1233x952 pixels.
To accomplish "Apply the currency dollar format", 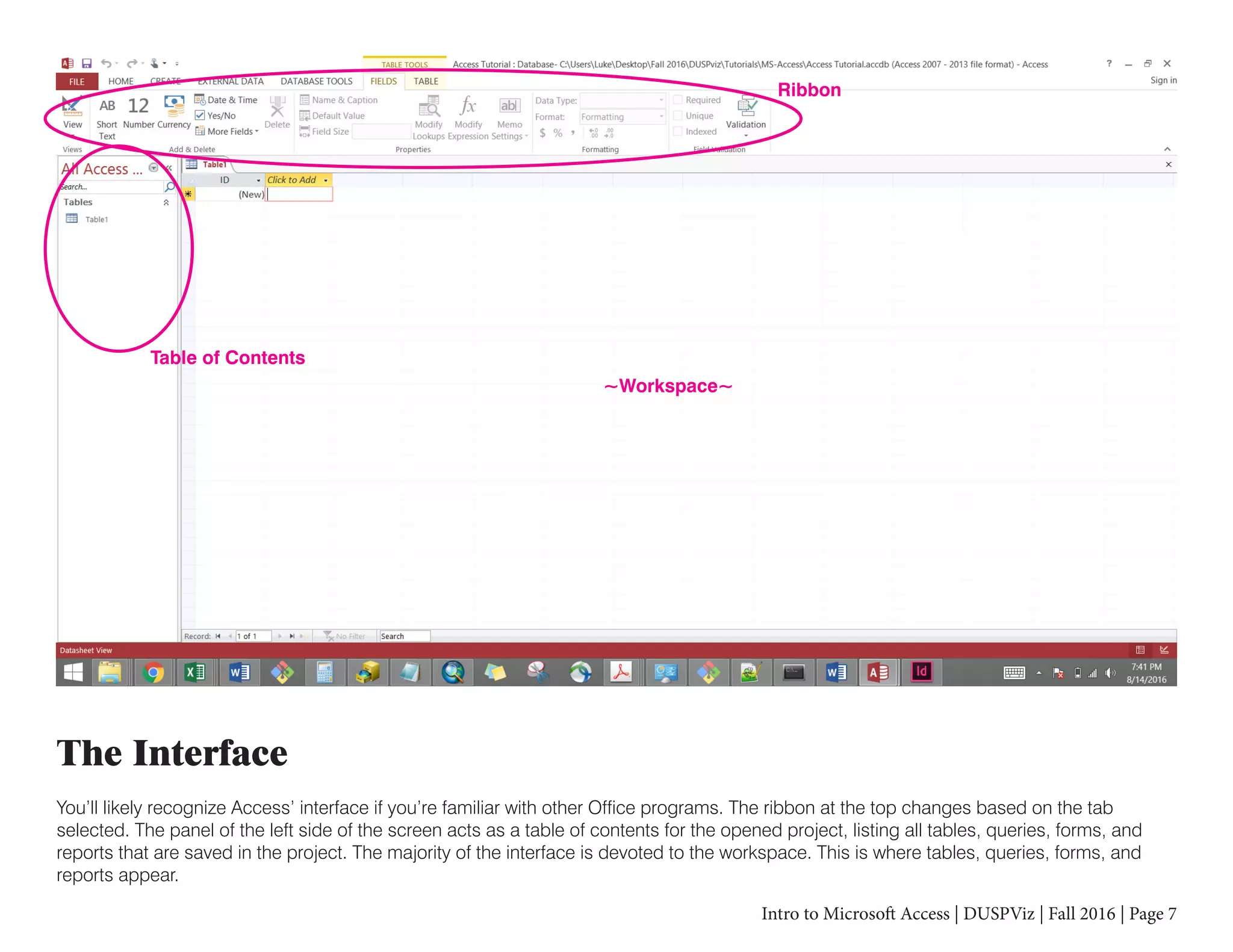I will (x=542, y=133).
